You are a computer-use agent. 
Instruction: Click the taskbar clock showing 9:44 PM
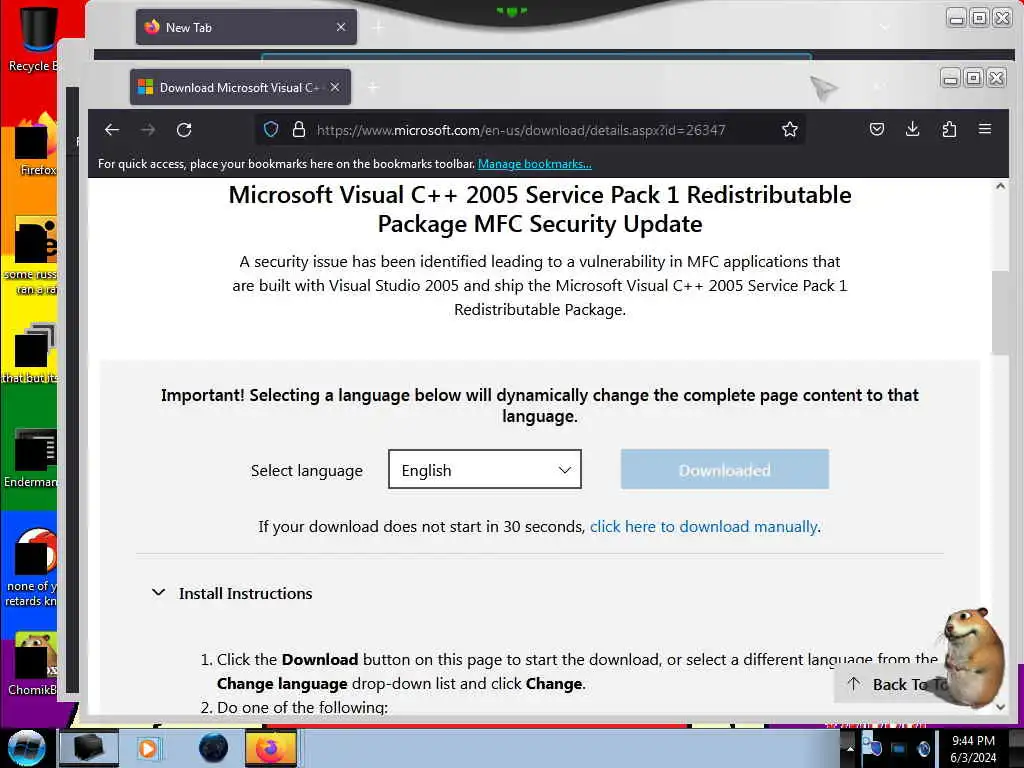(973, 748)
